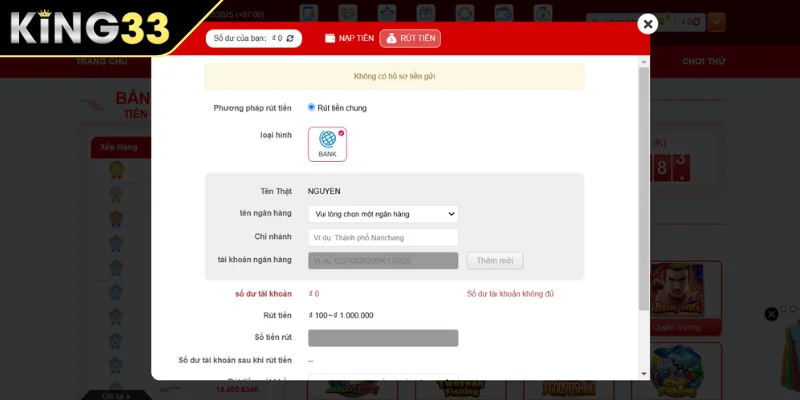Refresh balance icon beside Số dư của bạn
800x400 pixels.
[290, 38]
